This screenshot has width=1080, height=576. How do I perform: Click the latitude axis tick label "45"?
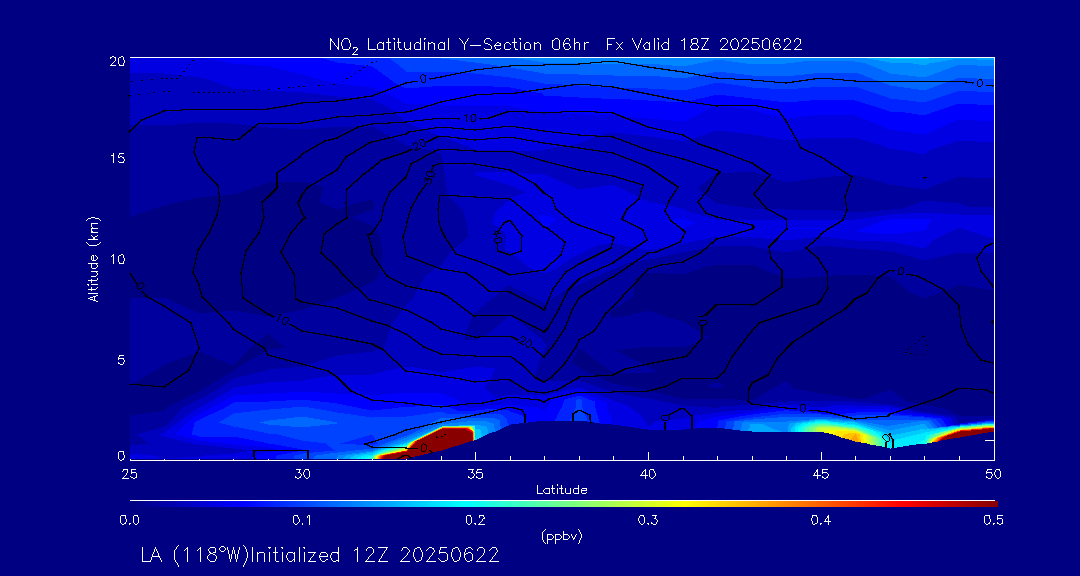click(821, 474)
